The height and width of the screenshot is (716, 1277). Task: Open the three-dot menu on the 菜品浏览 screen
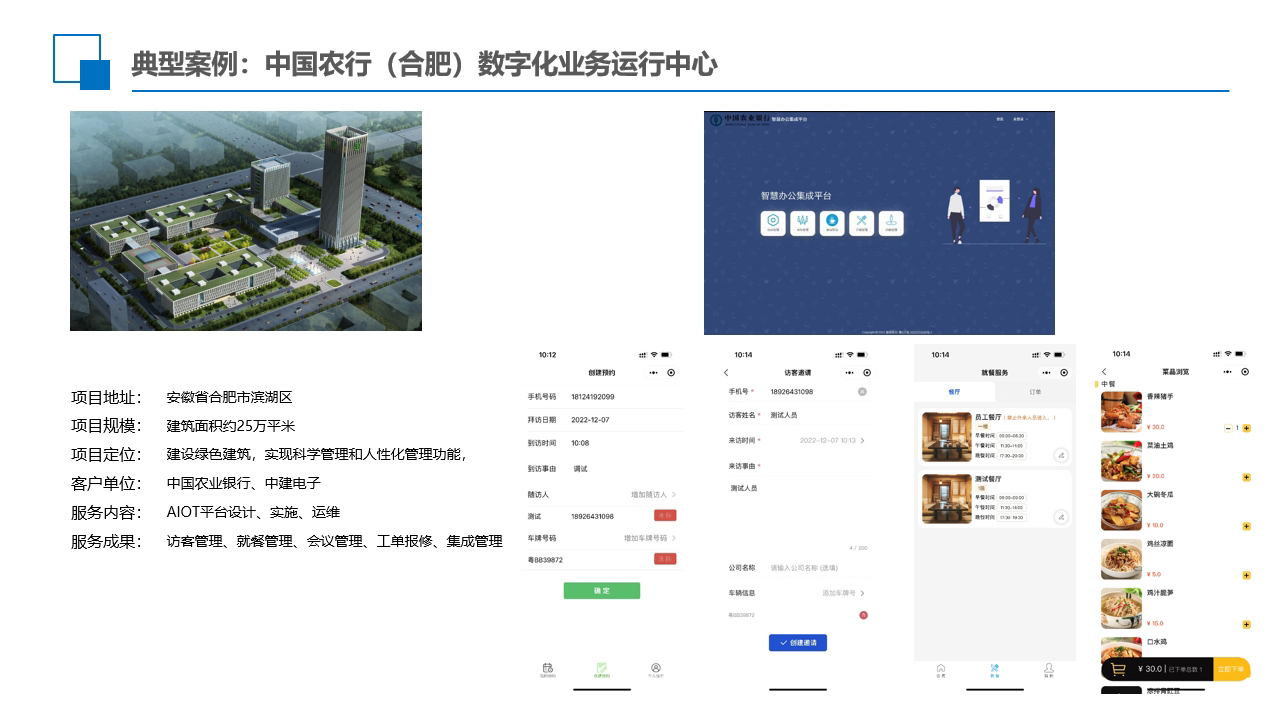(1228, 371)
